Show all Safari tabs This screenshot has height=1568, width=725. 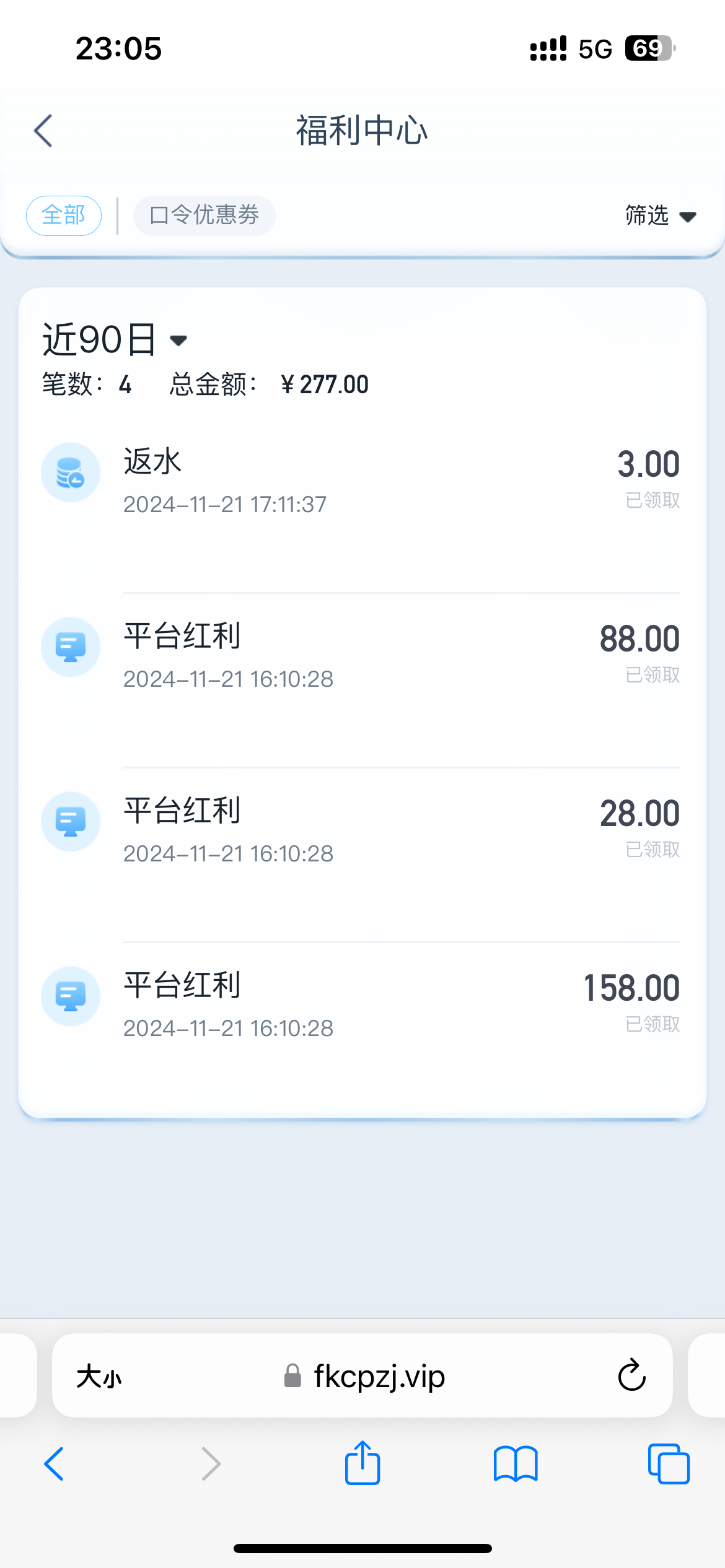click(668, 1463)
